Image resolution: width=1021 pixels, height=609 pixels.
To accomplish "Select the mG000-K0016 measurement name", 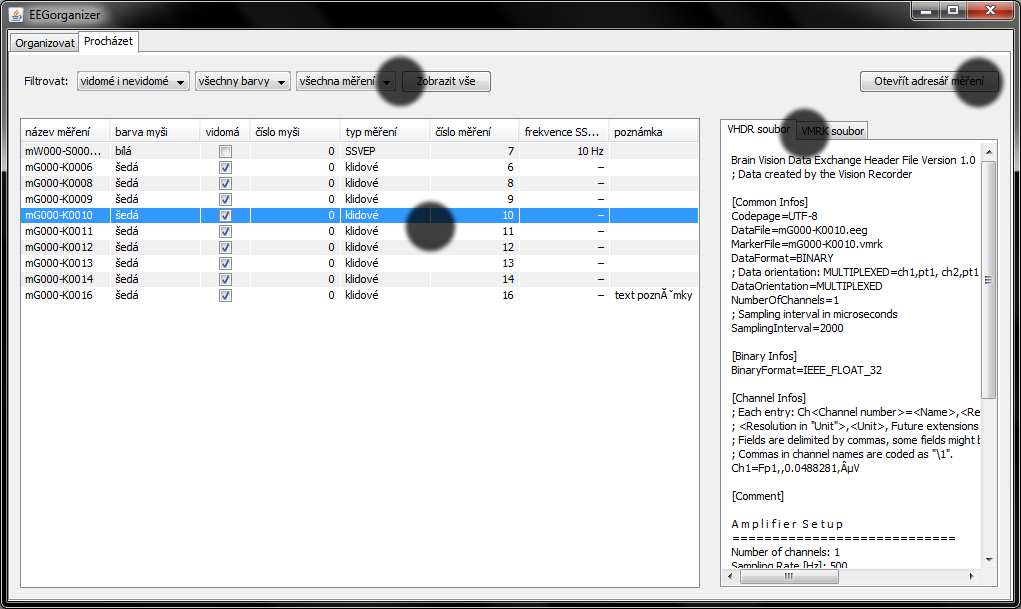I will click(59, 295).
